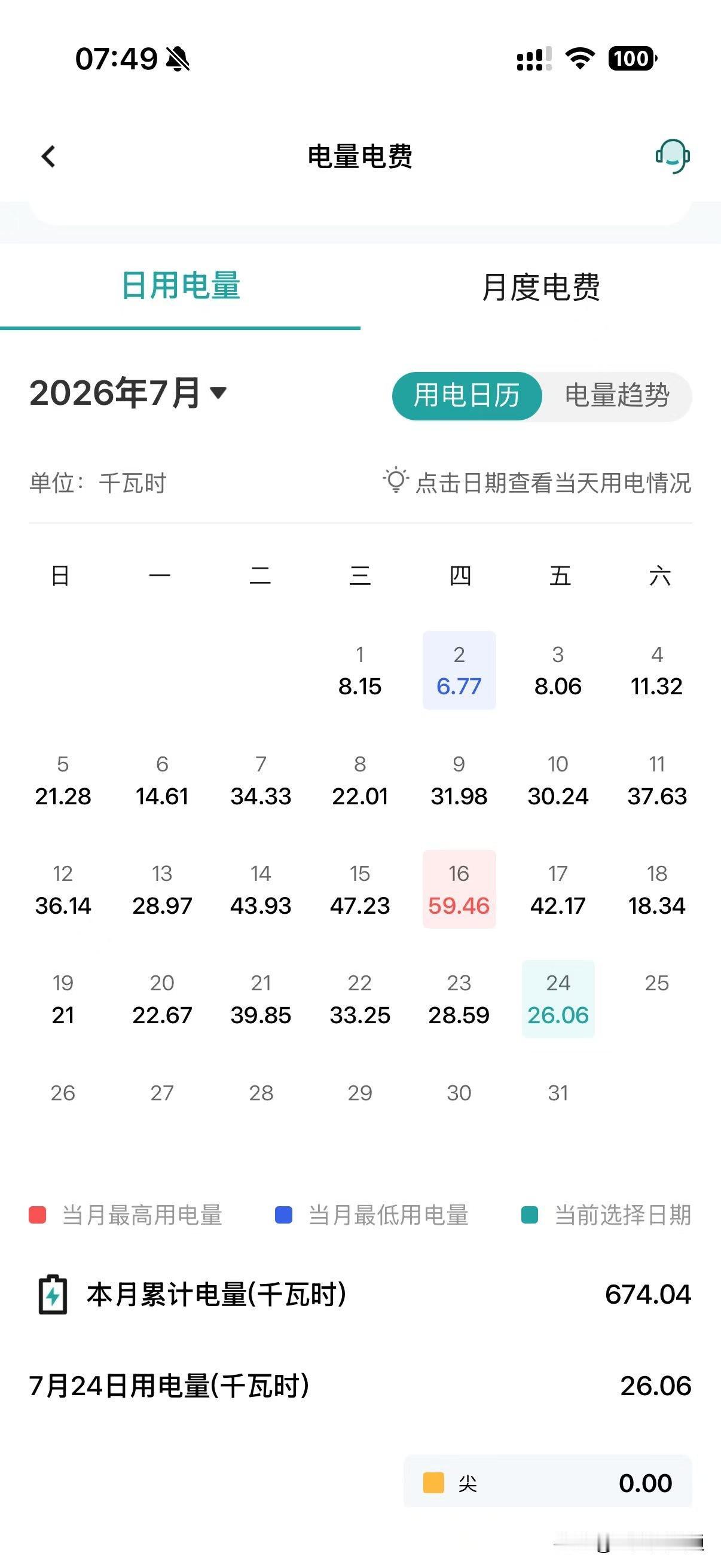
Task: Select July 21 with 39.85 usage
Action: (x=261, y=999)
